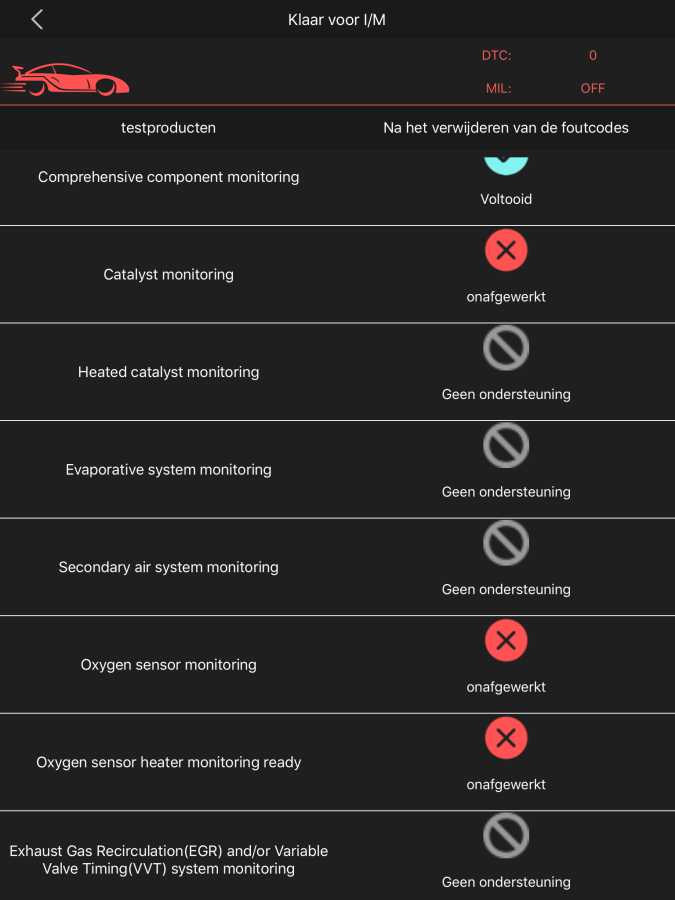
Task: Click the red sports car logo
Action: click(x=66, y=79)
